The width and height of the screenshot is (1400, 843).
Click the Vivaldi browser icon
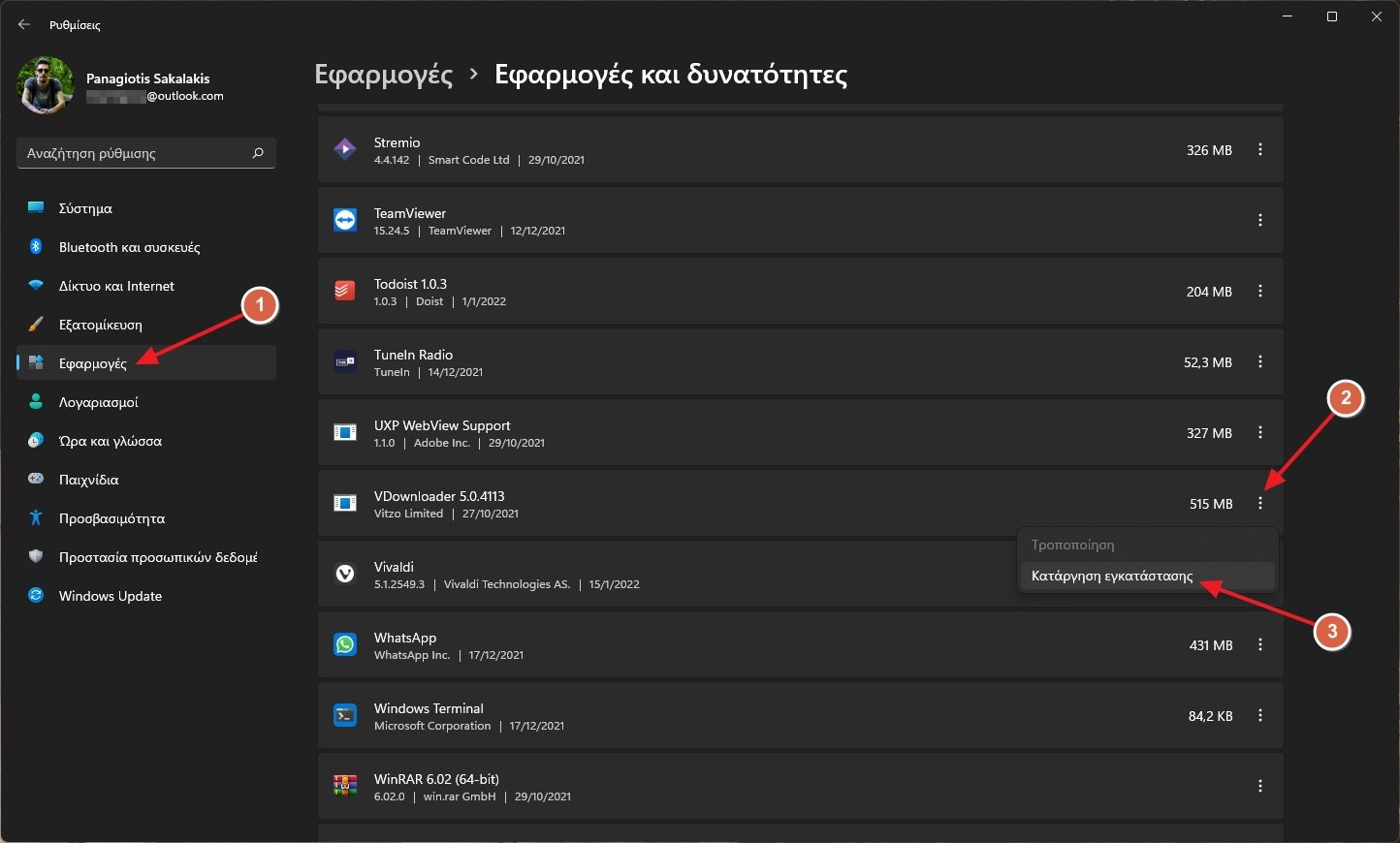coord(345,574)
